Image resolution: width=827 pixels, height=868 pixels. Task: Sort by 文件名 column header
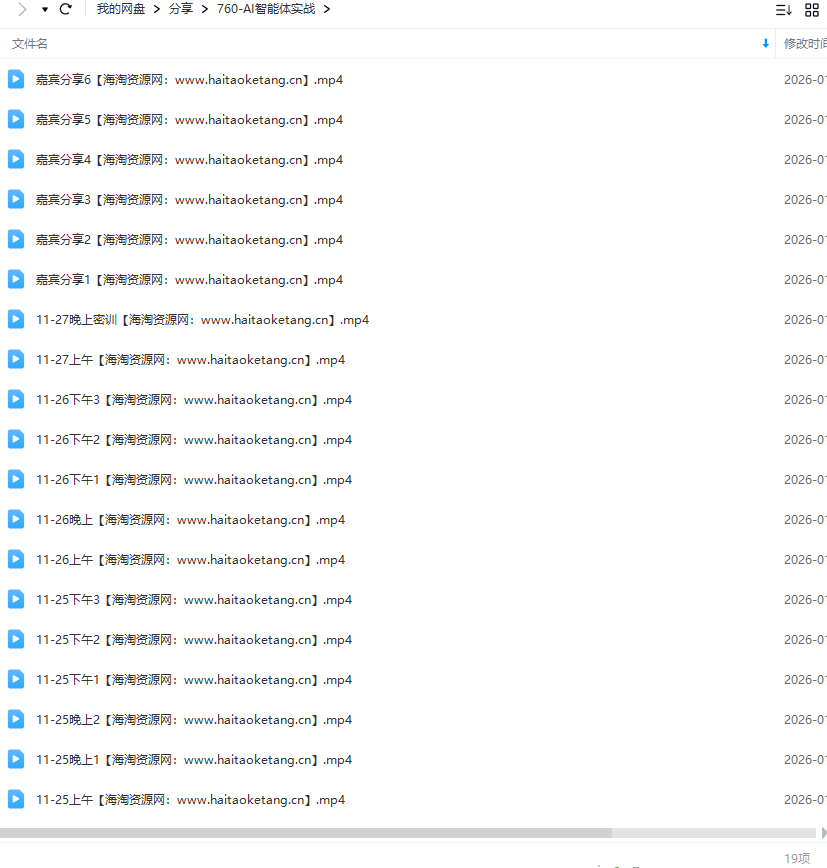click(x=30, y=44)
